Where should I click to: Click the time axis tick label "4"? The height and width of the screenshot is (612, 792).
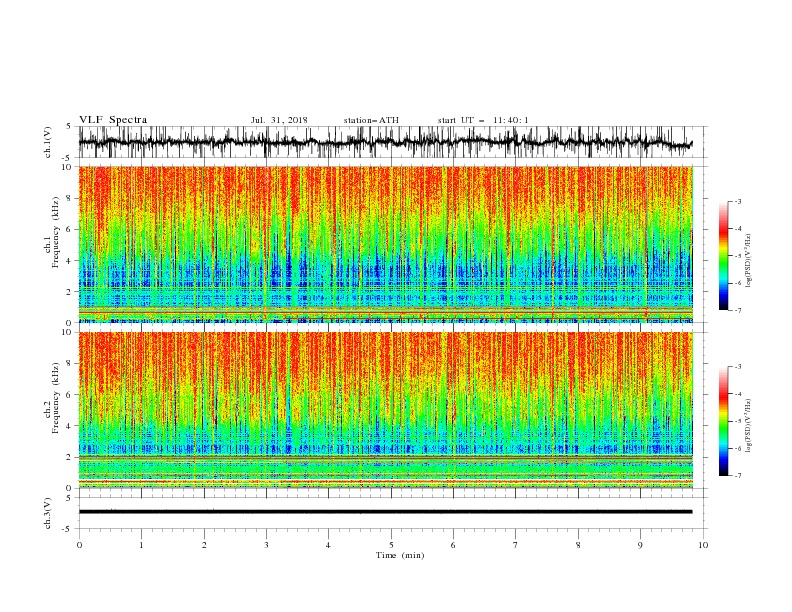coord(328,545)
